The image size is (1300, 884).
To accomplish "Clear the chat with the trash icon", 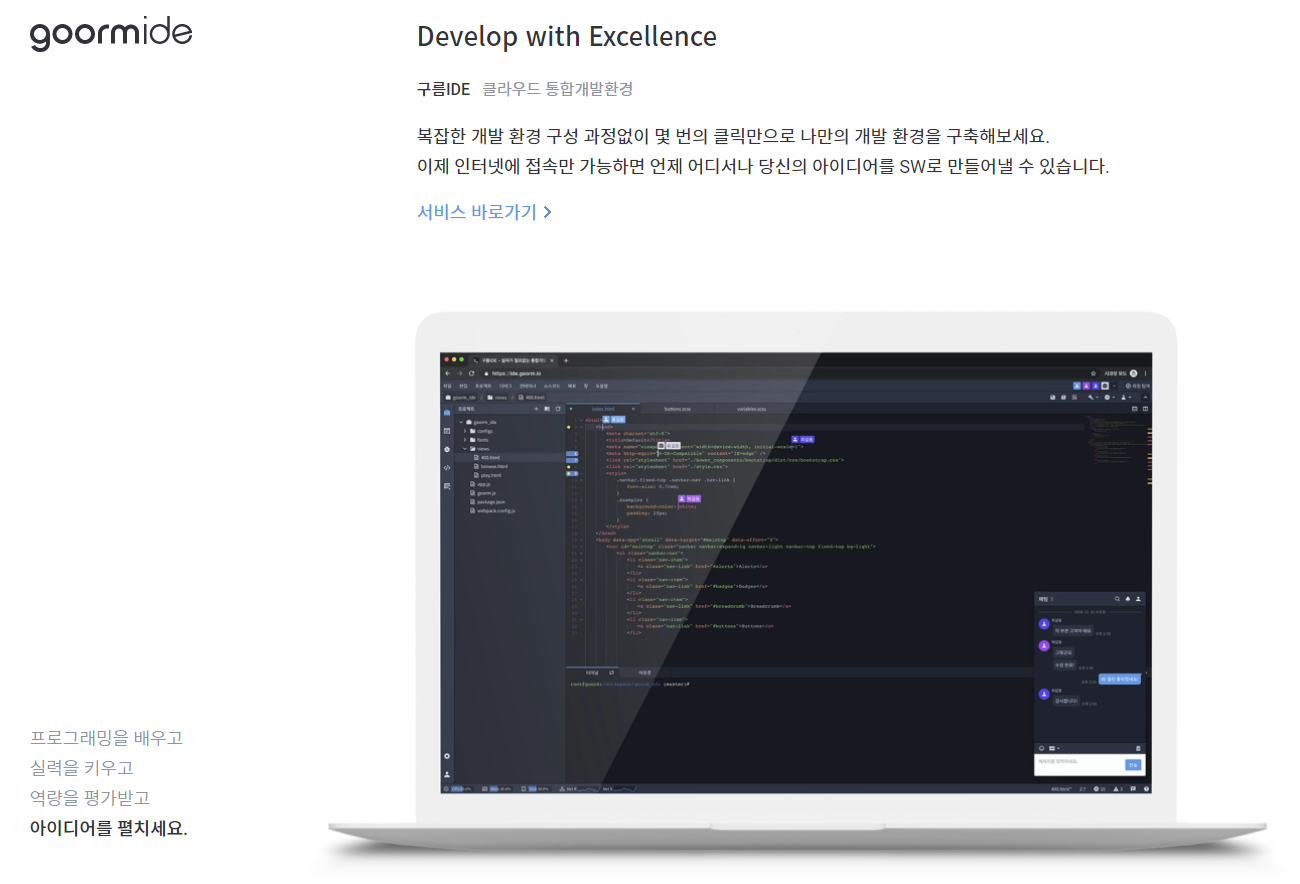I will point(1138,748).
